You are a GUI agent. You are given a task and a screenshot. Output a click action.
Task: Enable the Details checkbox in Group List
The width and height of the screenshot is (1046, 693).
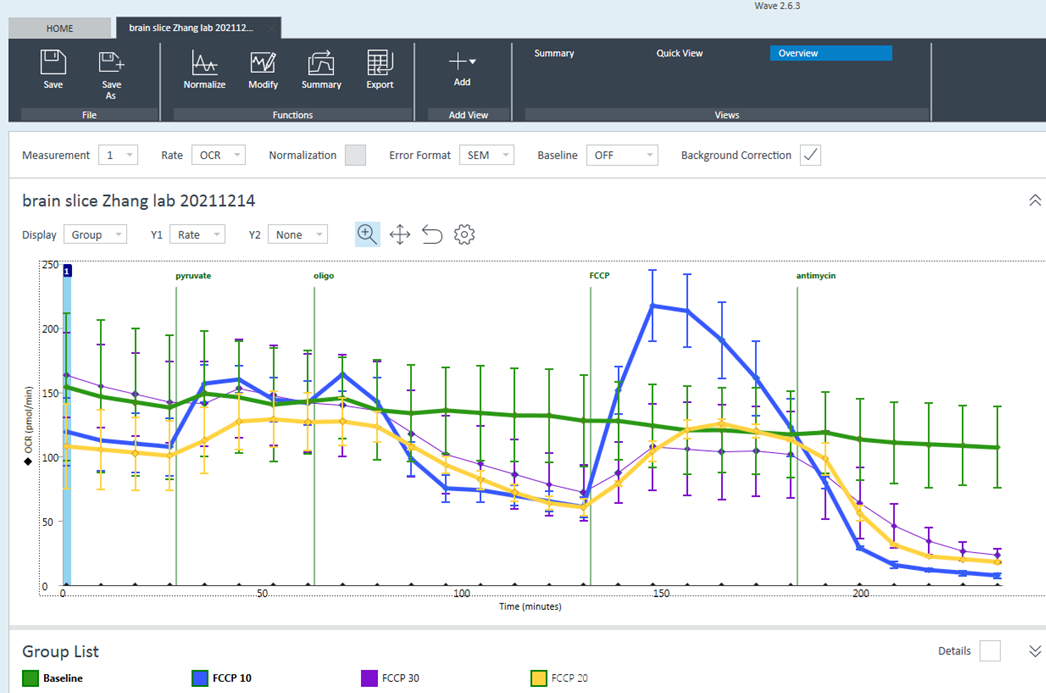[x=989, y=651]
